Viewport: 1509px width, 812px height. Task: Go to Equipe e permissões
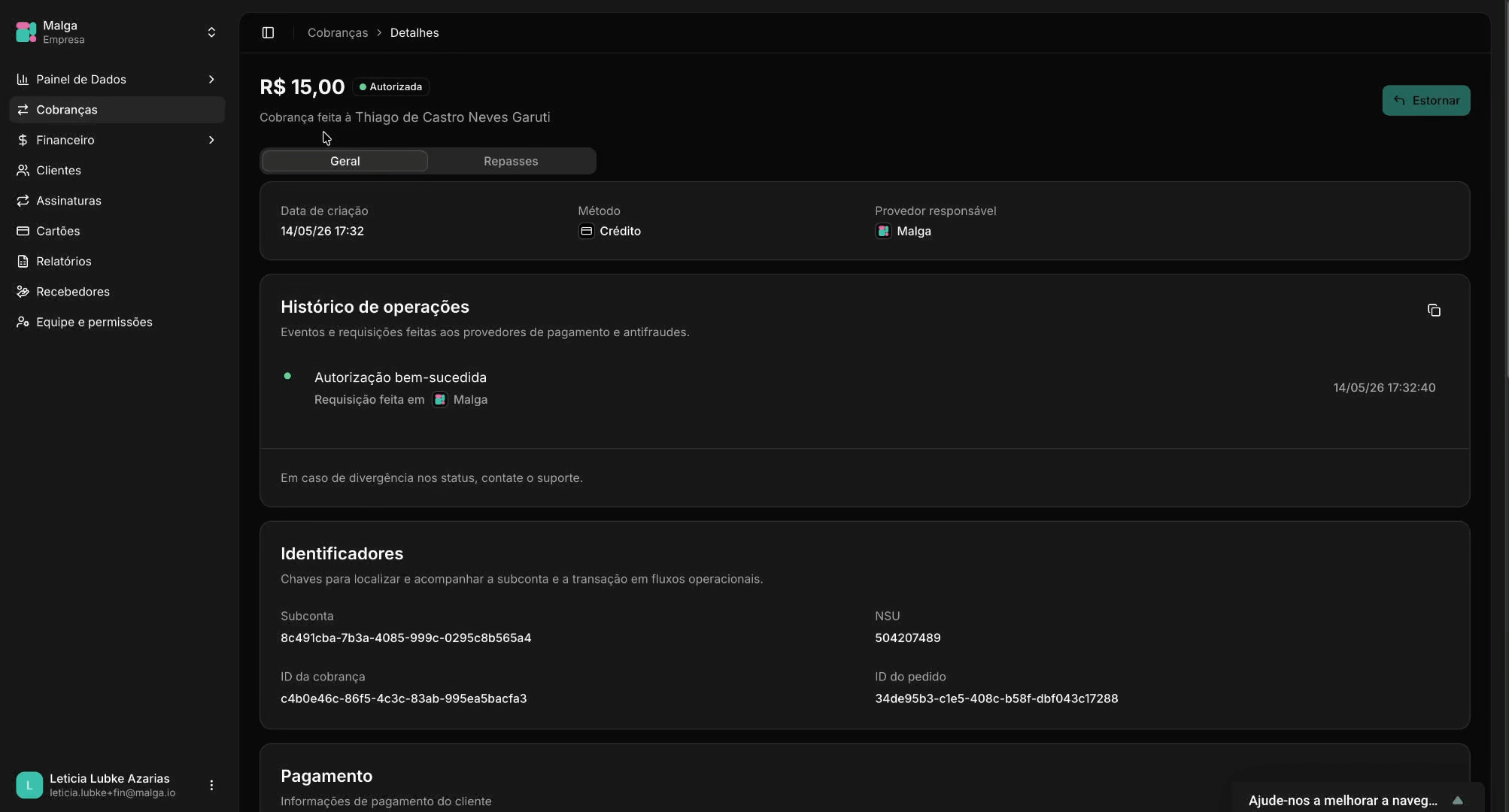point(117,322)
